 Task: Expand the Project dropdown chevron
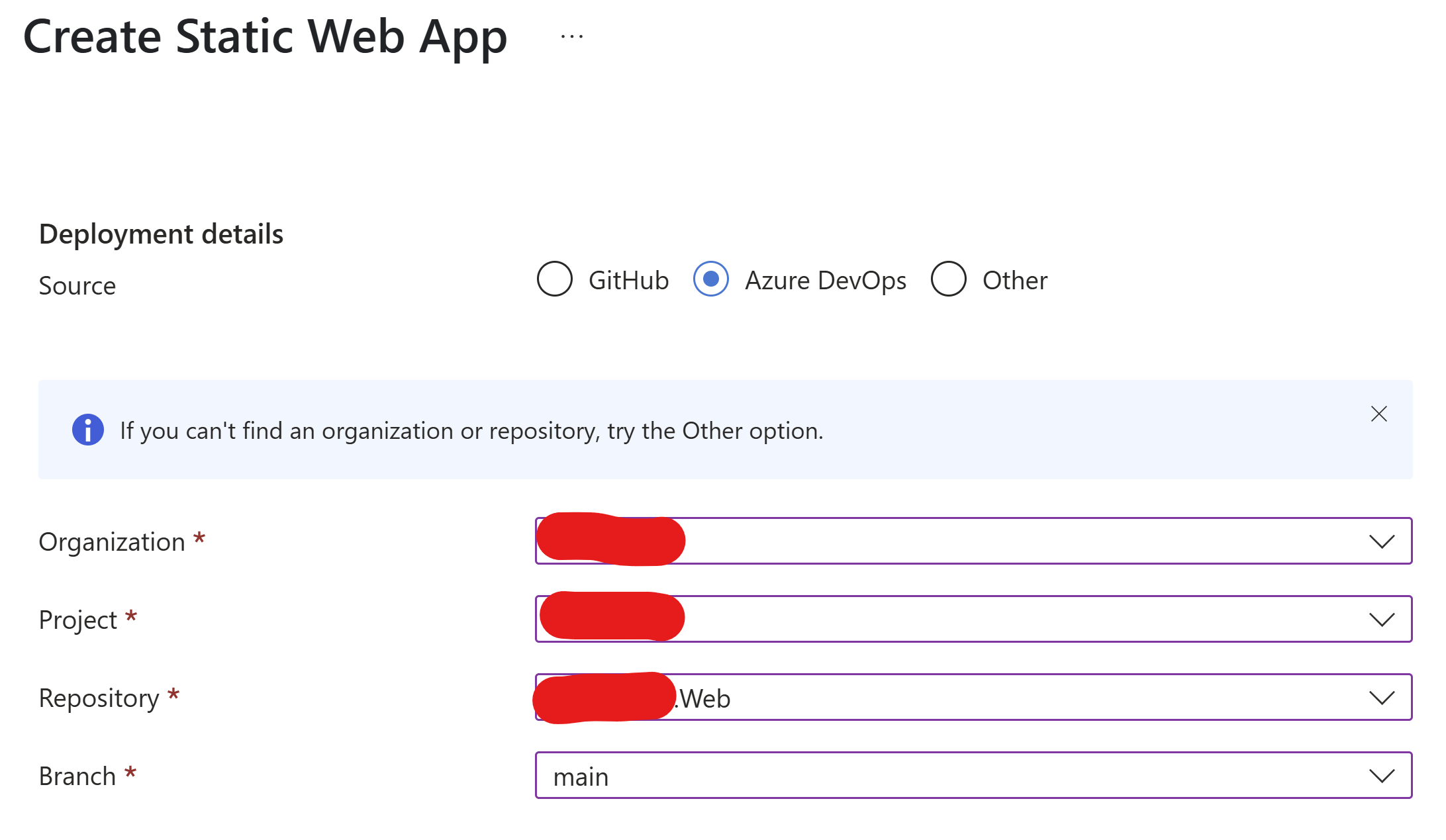point(1382,620)
